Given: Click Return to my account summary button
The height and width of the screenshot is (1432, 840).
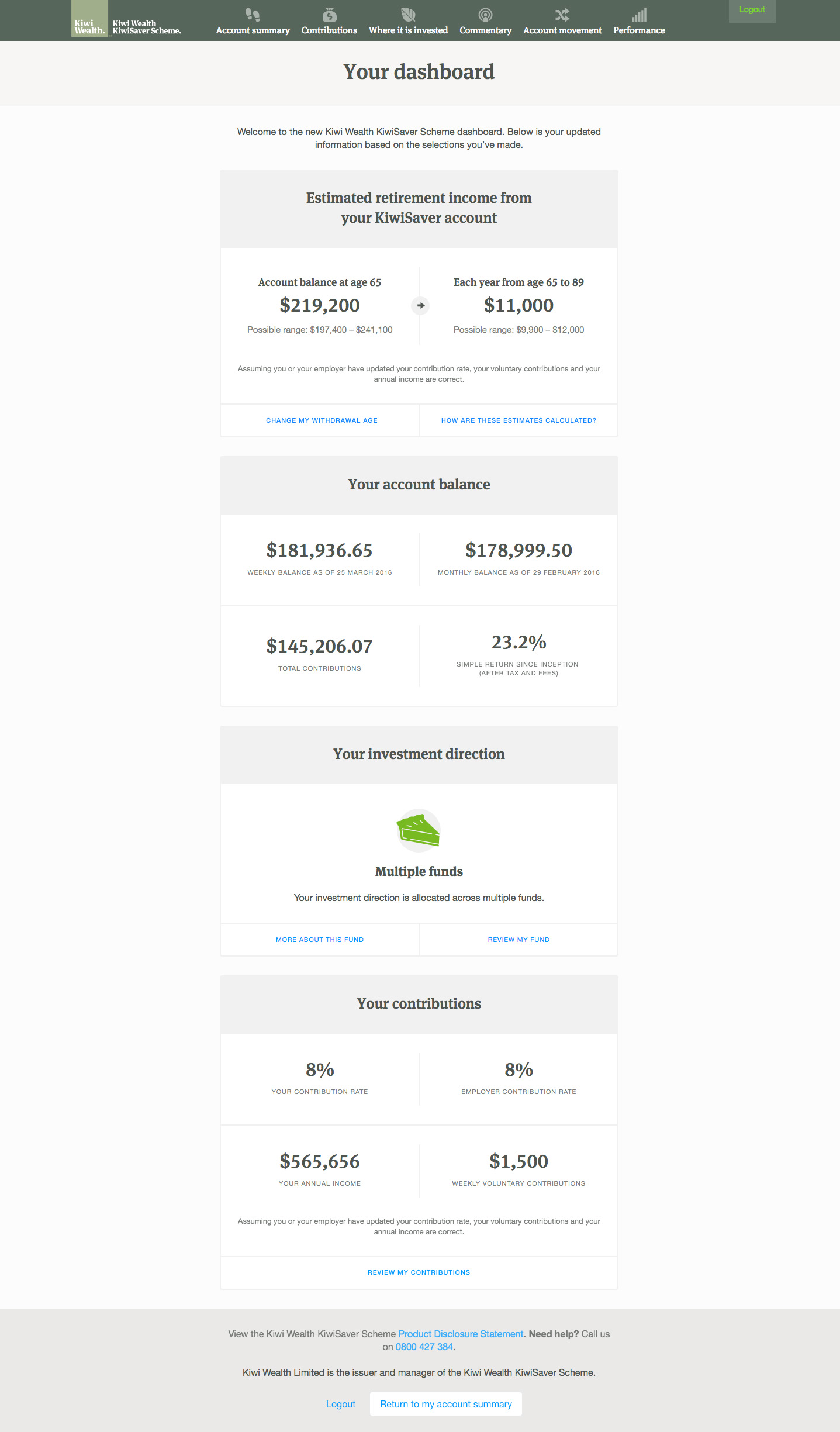Looking at the screenshot, I should [x=446, y=1404].
